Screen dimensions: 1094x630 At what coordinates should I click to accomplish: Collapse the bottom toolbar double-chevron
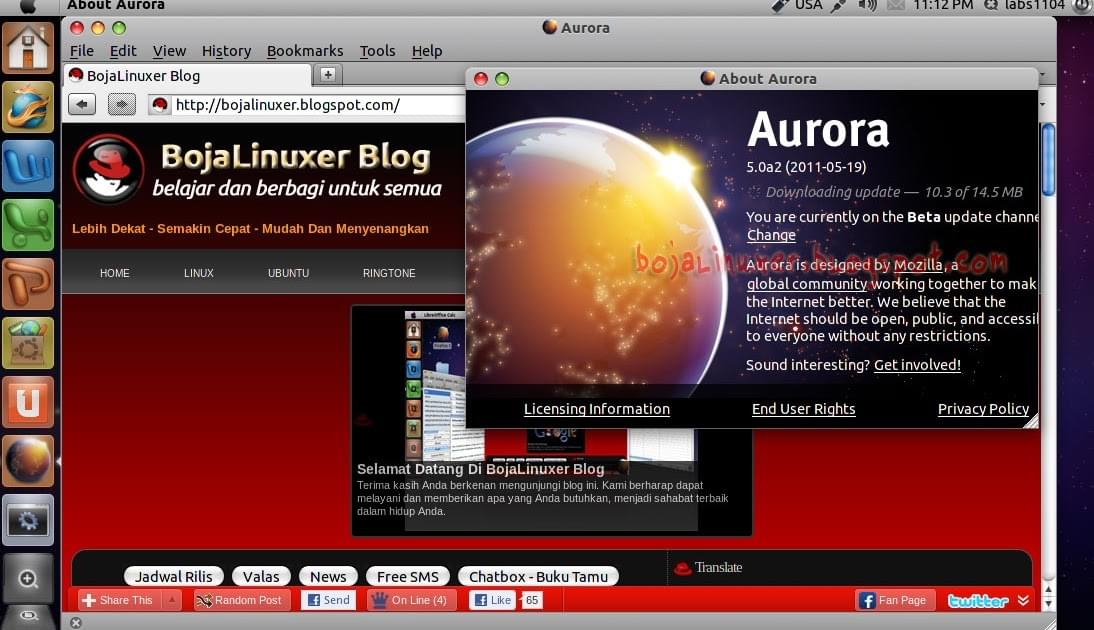1023,600
